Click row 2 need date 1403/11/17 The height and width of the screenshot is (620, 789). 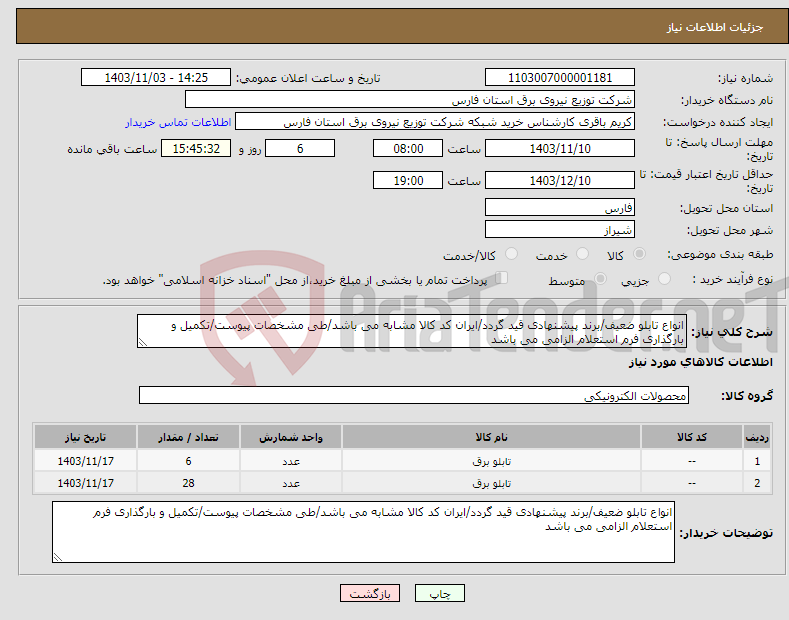tap(86, 483)
